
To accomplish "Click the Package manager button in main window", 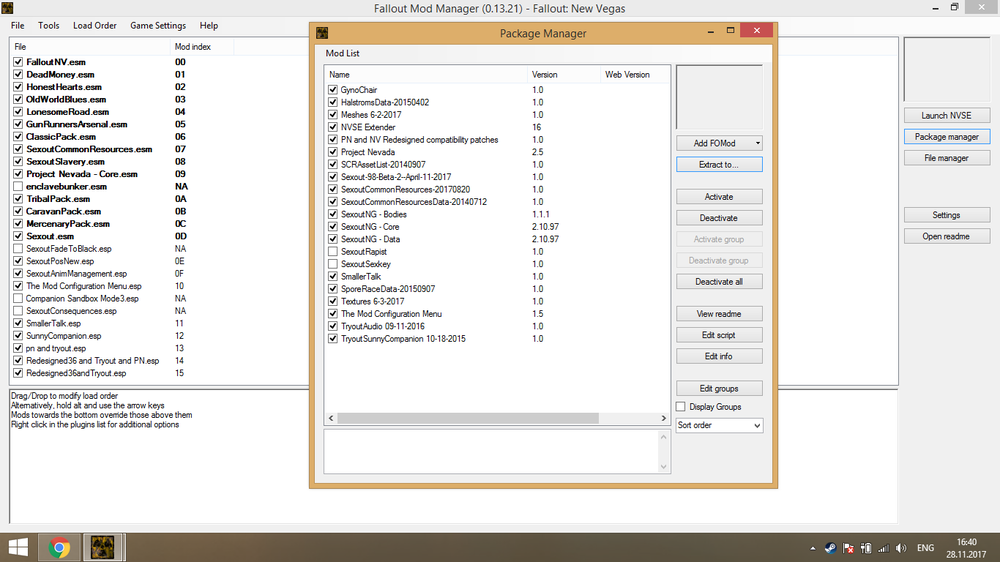I will [946, 137].
